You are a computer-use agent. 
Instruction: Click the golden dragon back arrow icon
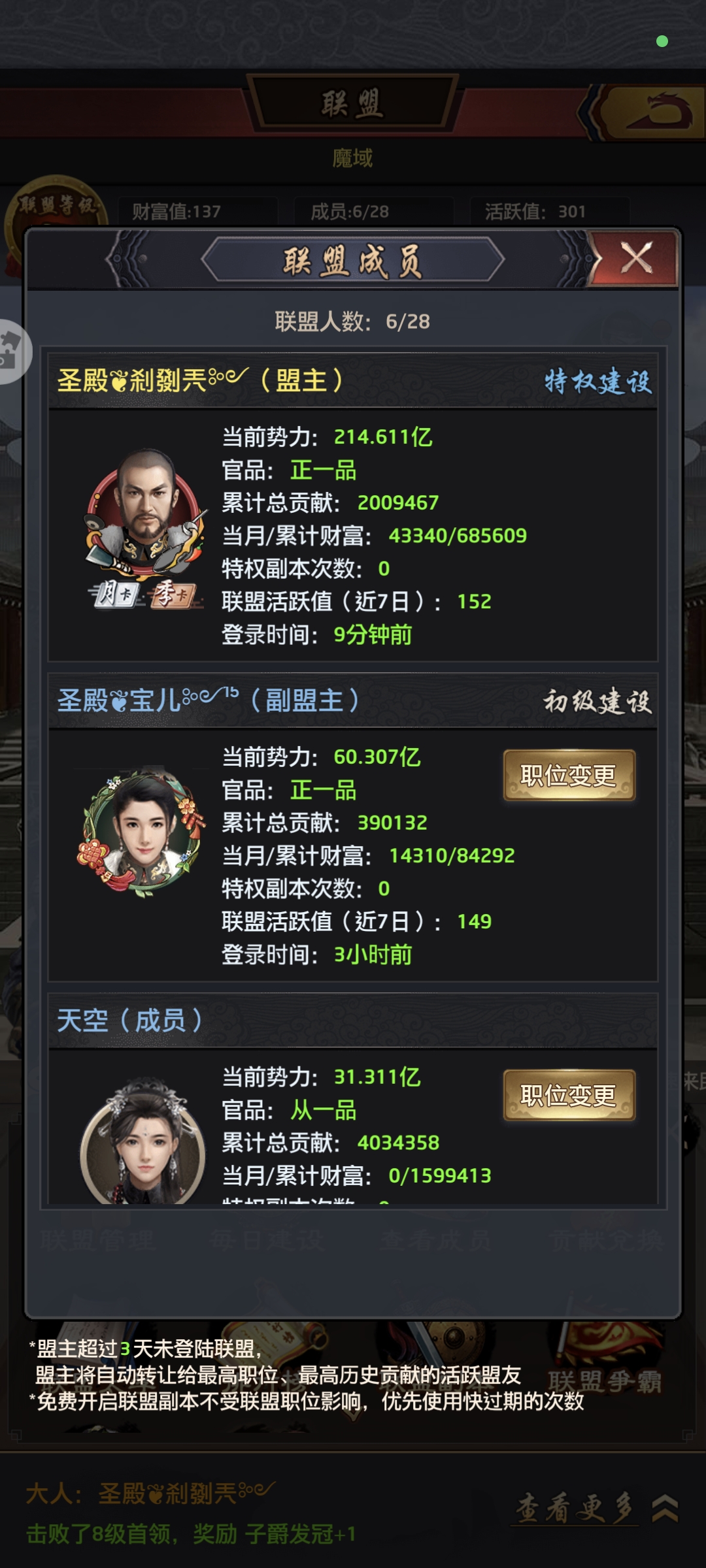tap(654, 112)
